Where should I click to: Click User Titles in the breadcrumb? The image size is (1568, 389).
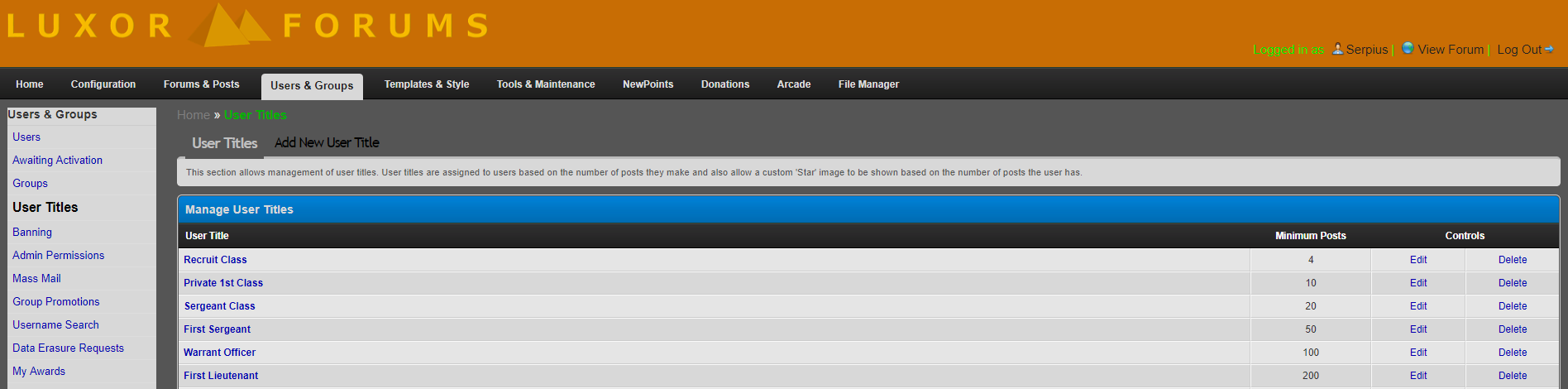[x=255, y=115]
